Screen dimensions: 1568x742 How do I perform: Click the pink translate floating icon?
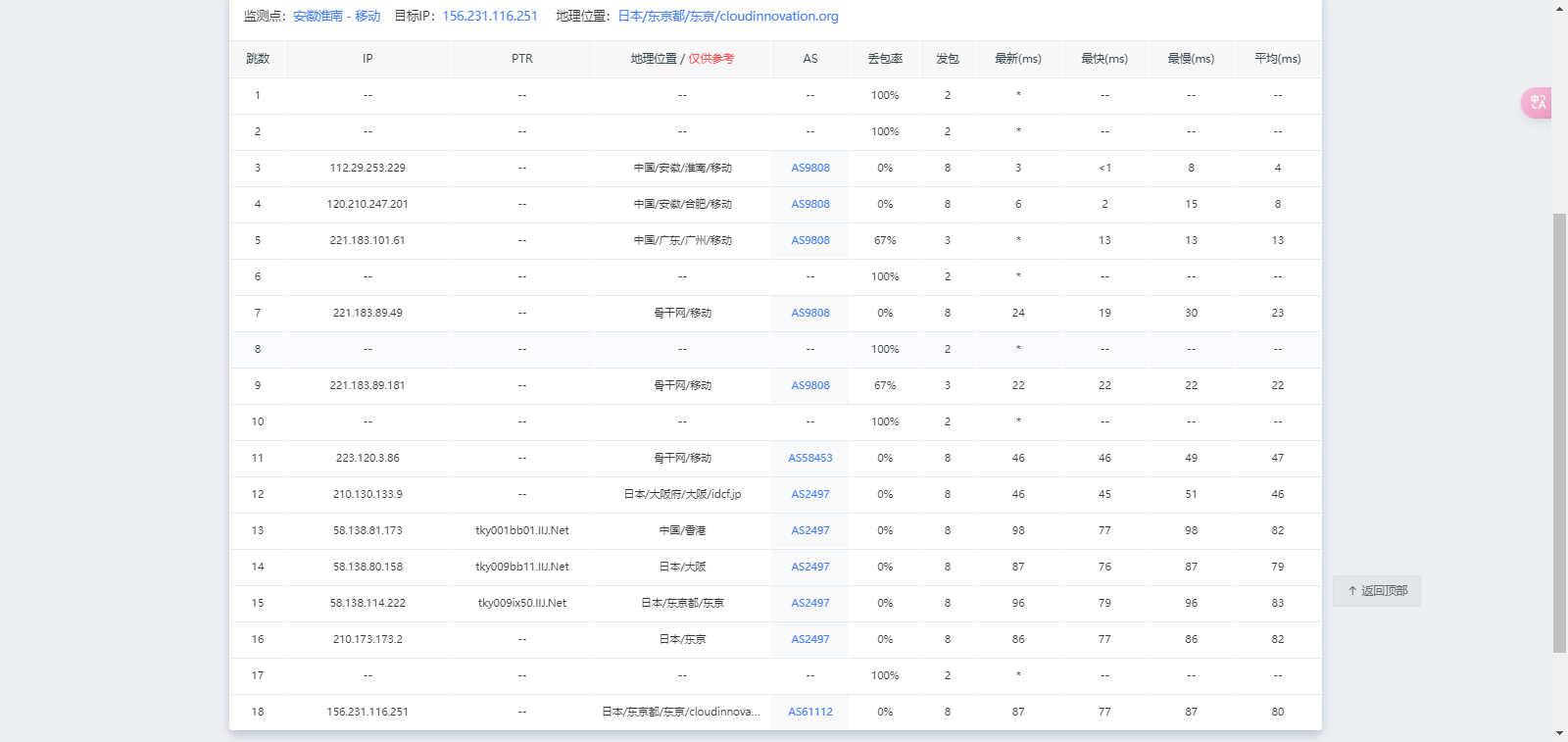[x=1537, y=103]
